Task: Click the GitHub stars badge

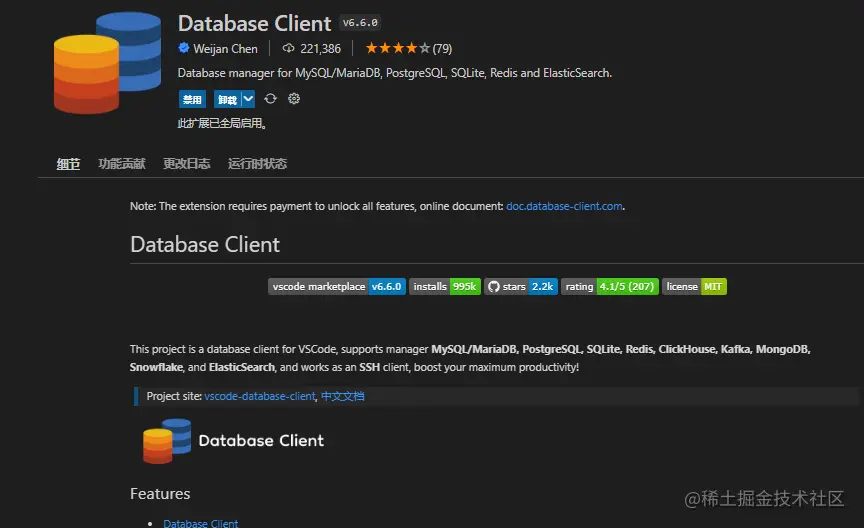Action: pos(521,286)
